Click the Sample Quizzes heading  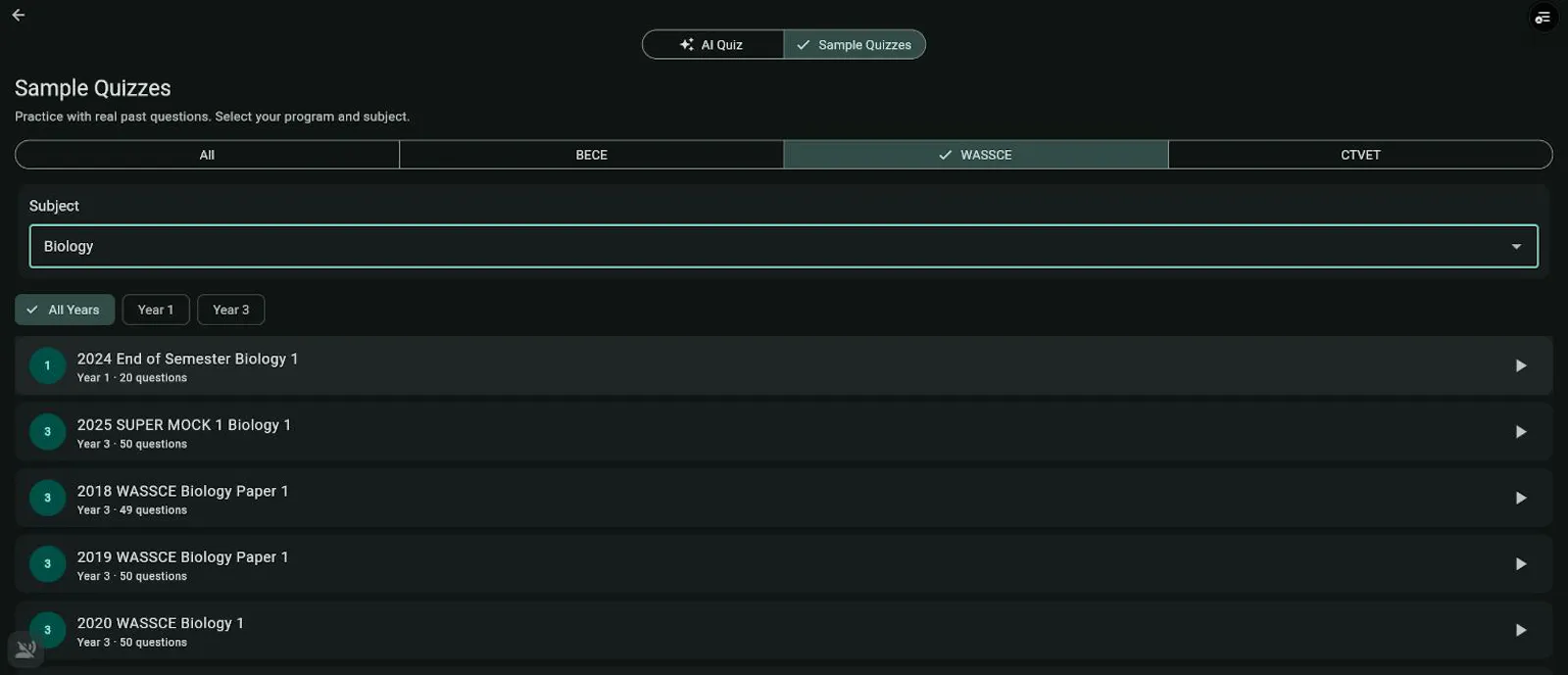[93, 88]
